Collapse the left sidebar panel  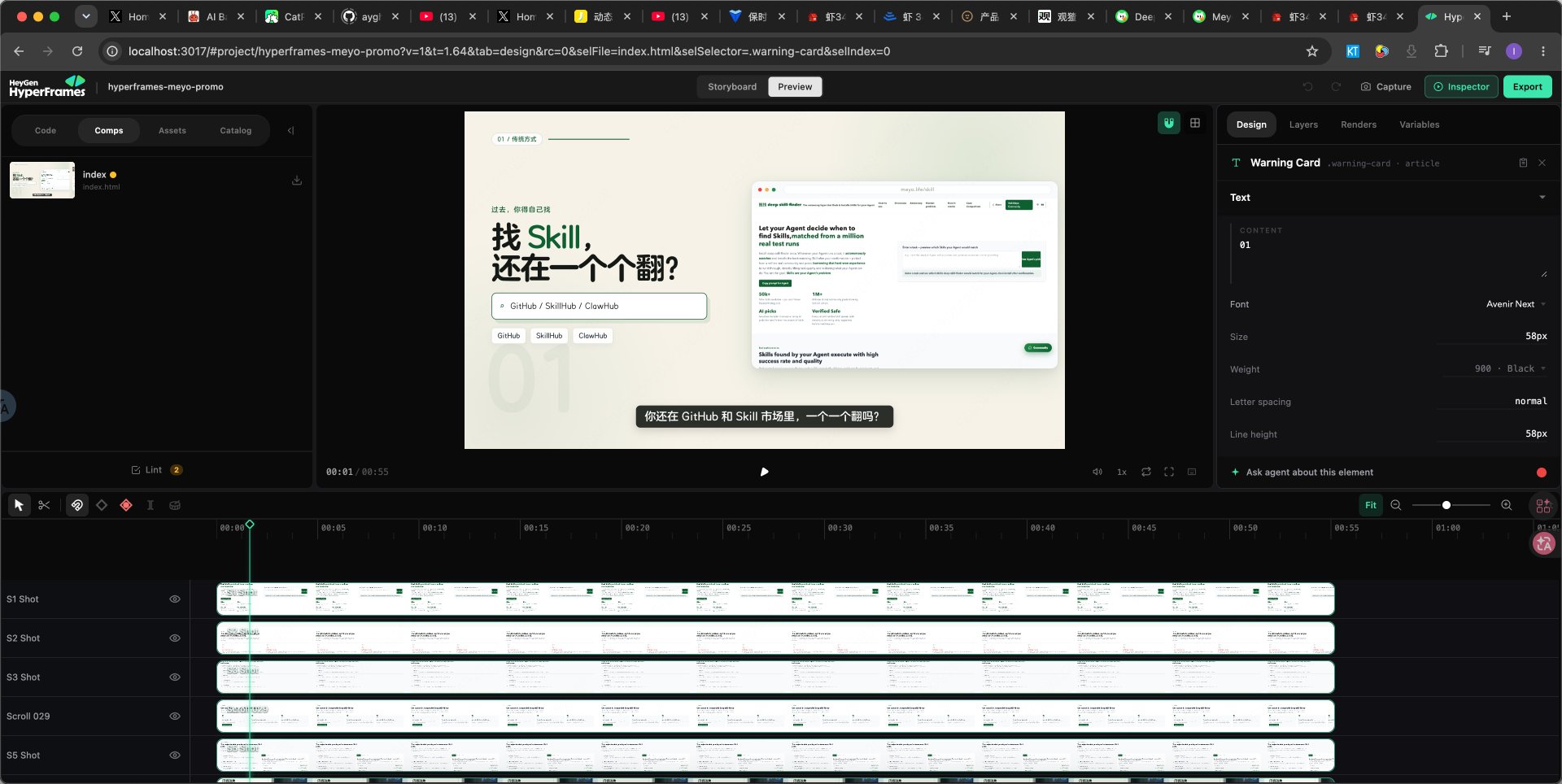click(x=290, y=130)
